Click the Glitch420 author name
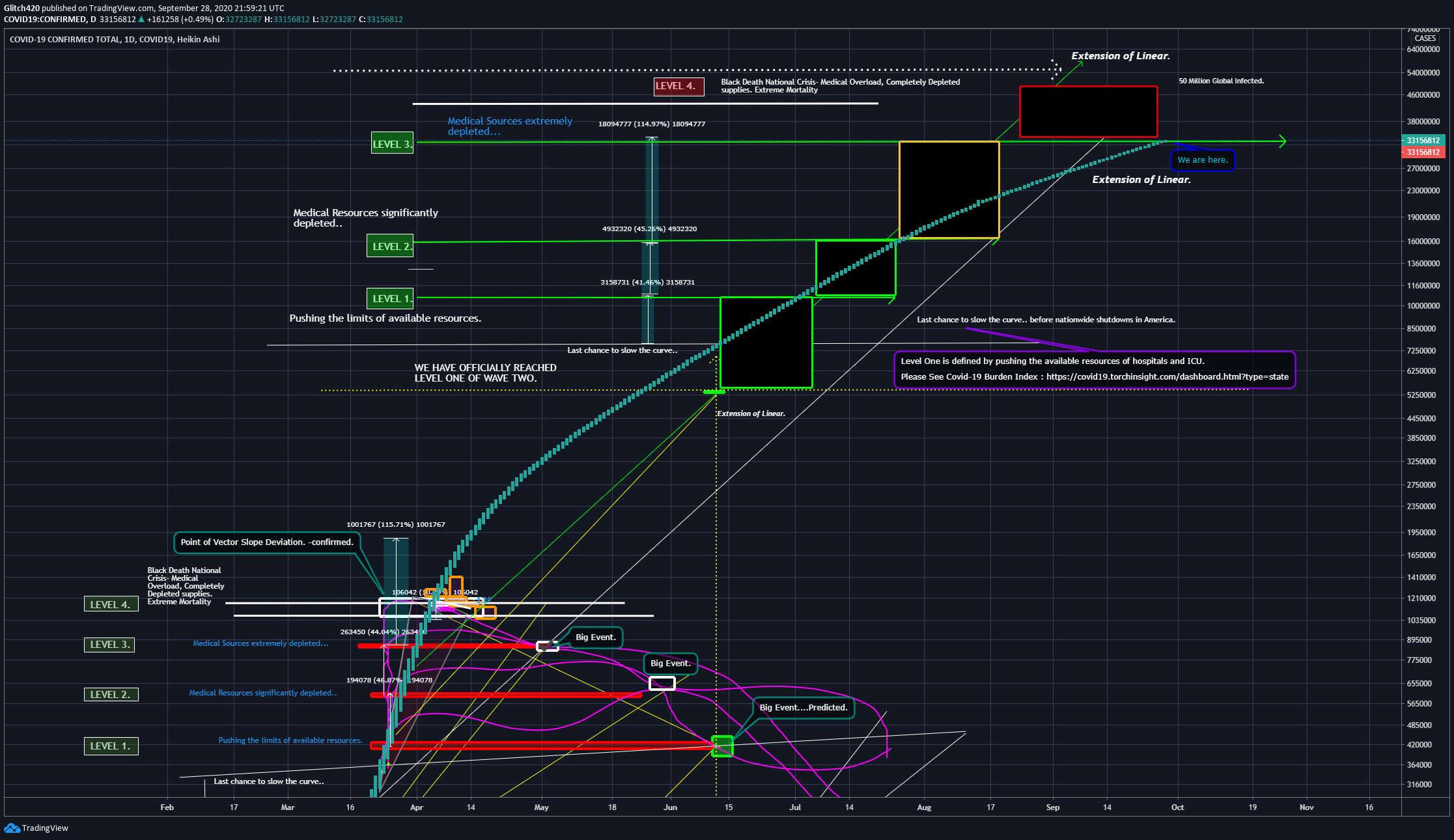The height and width of the screenshot is (840, 1454). 21,8
